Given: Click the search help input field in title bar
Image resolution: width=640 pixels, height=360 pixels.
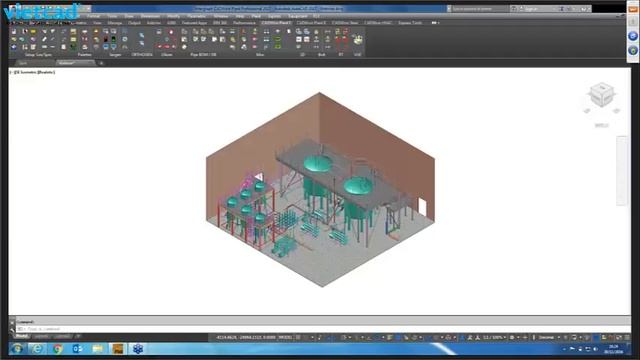Looking at the screenshot, I should (x=480, y=9).
